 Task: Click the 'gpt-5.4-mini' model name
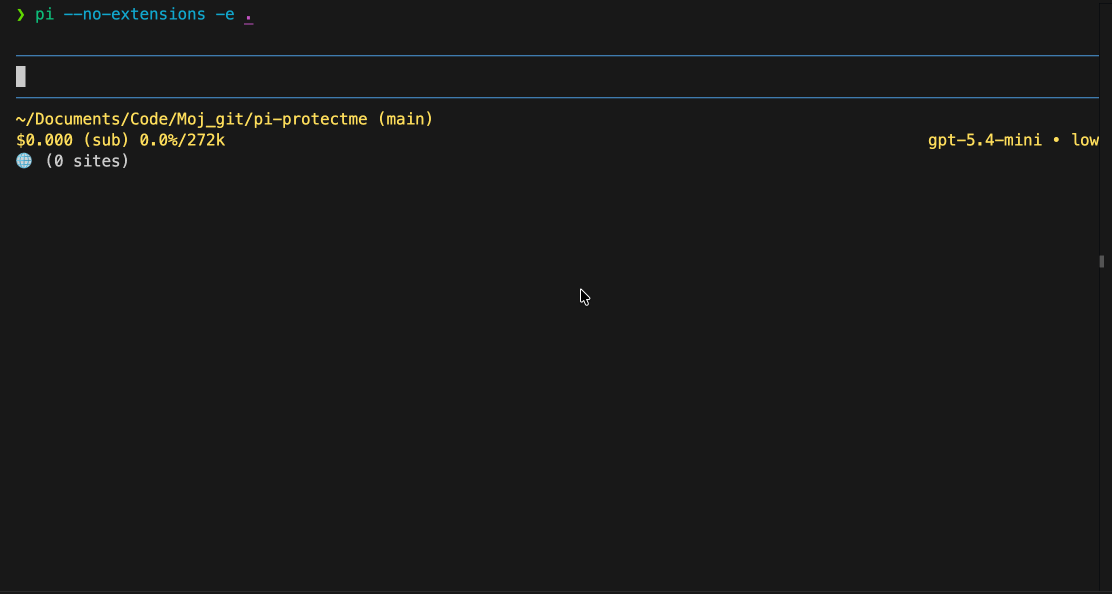click(x=985, y=140)
